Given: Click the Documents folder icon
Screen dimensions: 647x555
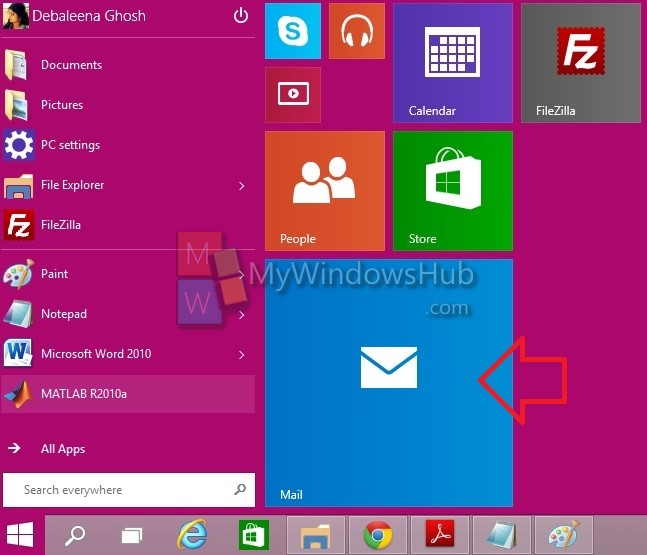Looking at the screenshot, I should [16, 65].
